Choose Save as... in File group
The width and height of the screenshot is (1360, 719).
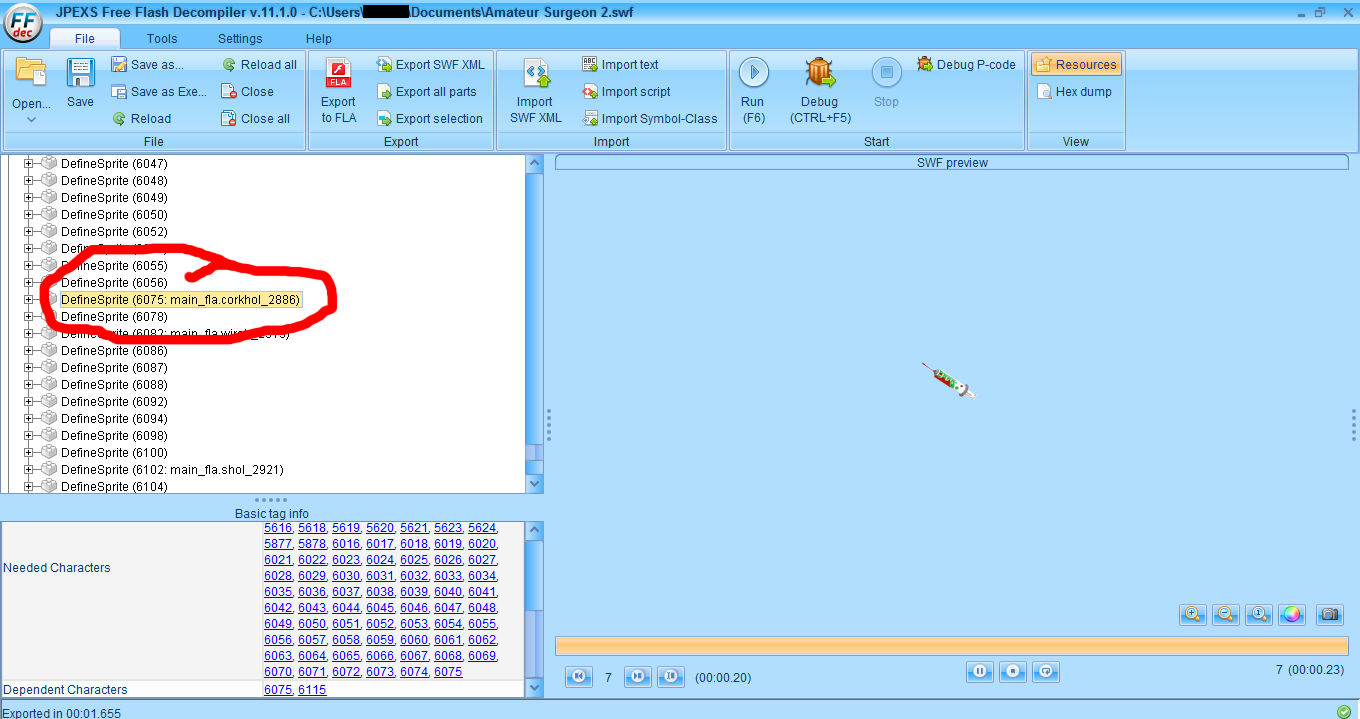(147, 65)
